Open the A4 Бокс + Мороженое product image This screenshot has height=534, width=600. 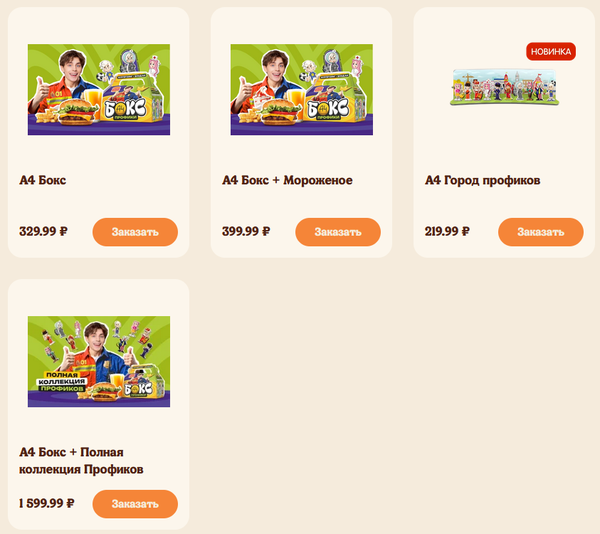click(302, 90)
